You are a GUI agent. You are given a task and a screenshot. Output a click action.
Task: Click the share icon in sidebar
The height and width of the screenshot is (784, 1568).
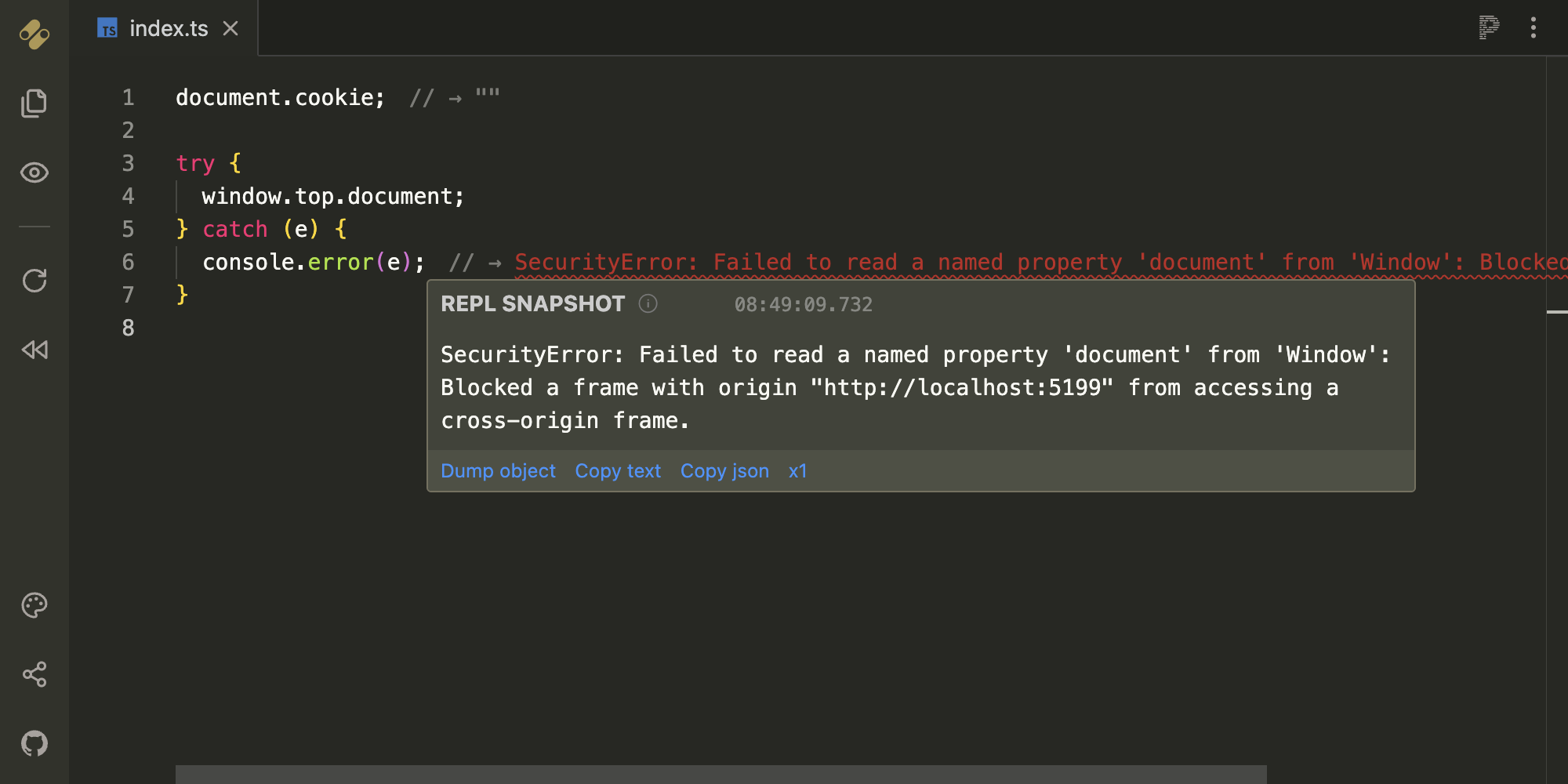pyautogui.click(x=34, y=674)
